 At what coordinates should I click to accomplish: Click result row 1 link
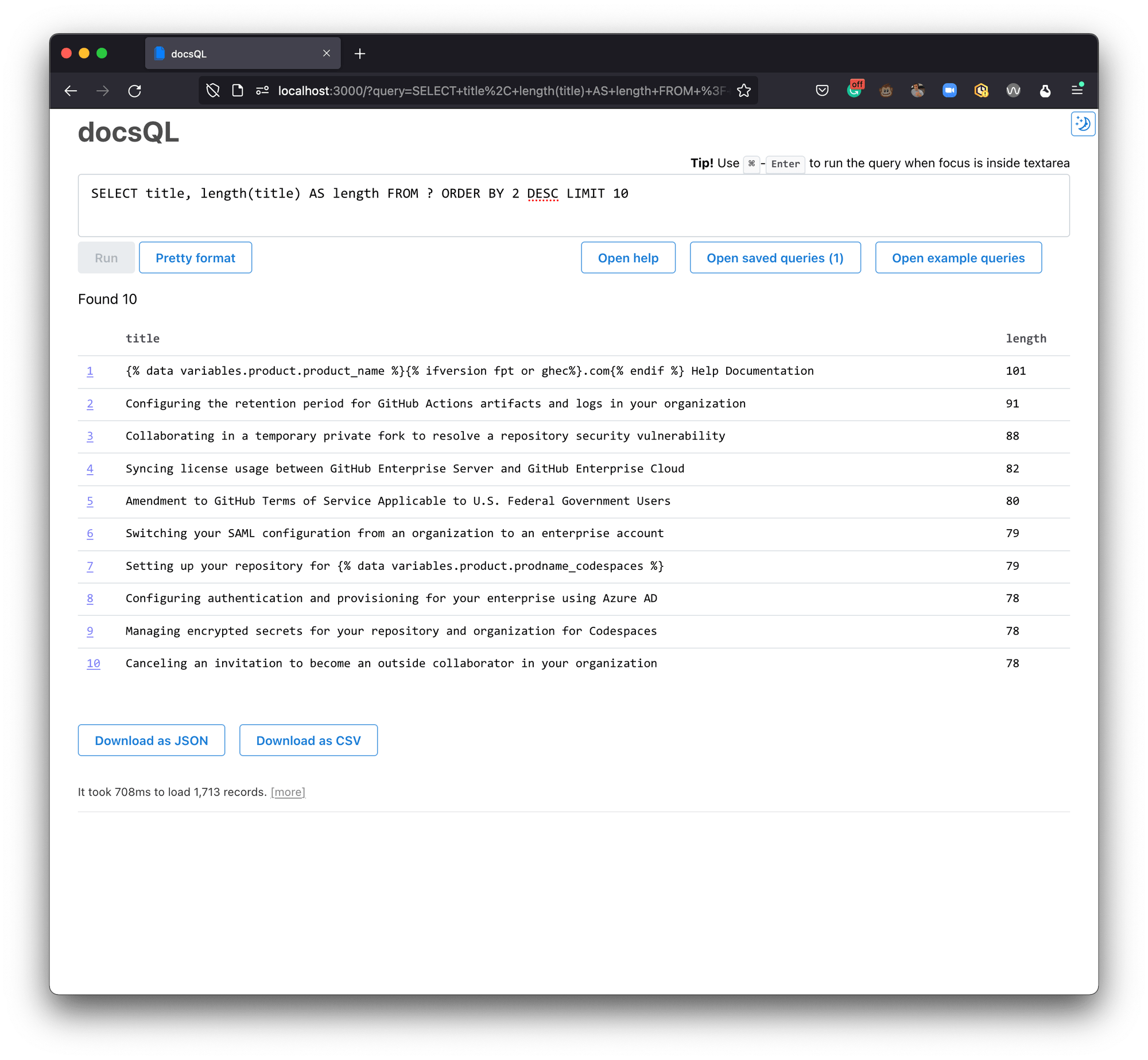pos(89,370)
